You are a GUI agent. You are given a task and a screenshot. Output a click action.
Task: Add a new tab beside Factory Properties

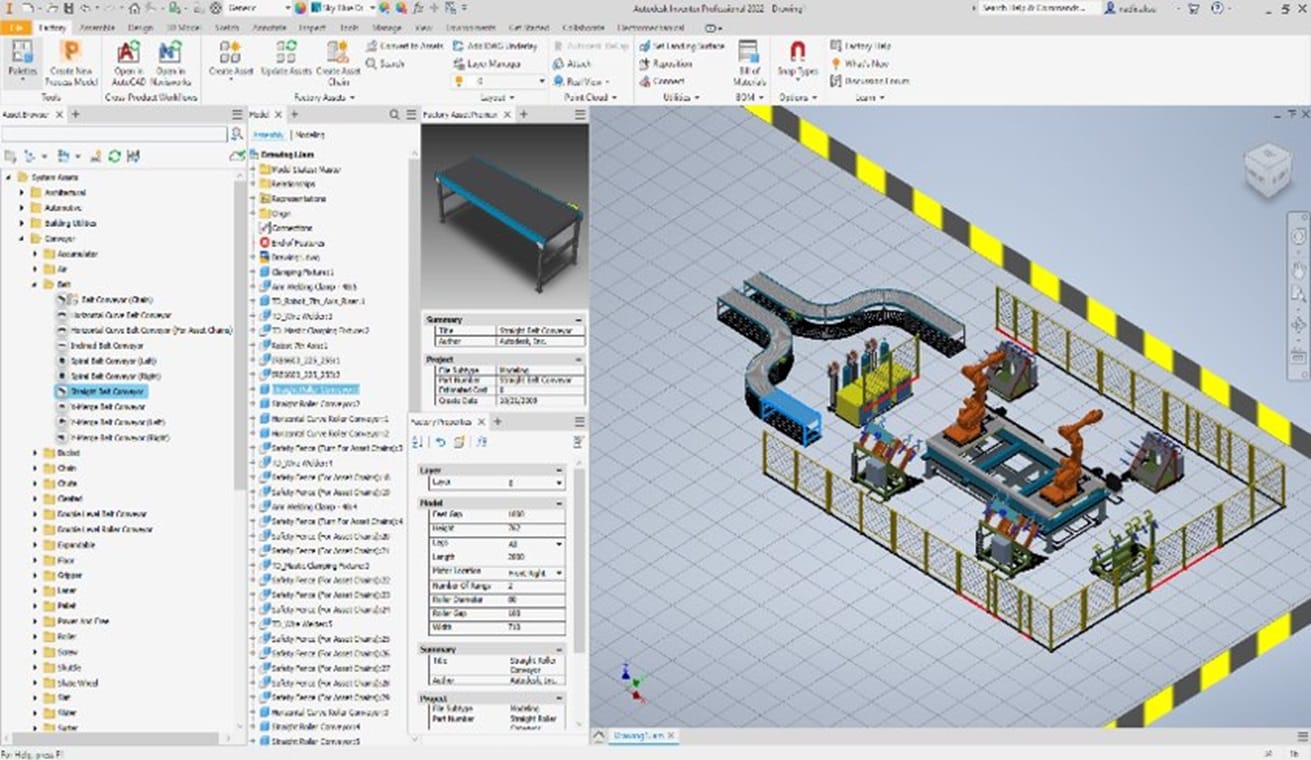[498, 422]
